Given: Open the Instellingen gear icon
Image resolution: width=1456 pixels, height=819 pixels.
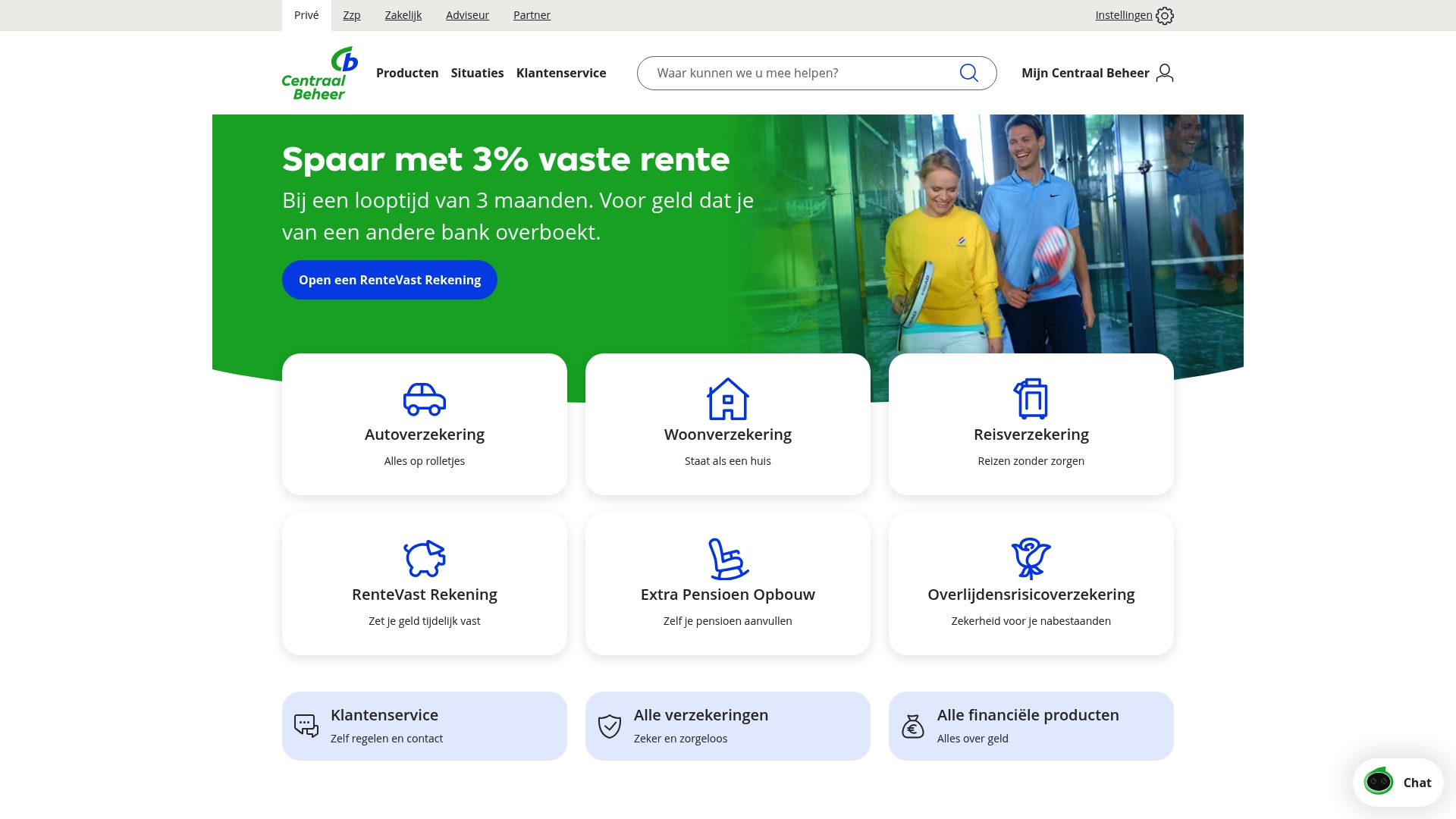Looking at the screenshot, I should coord(1165,15).
